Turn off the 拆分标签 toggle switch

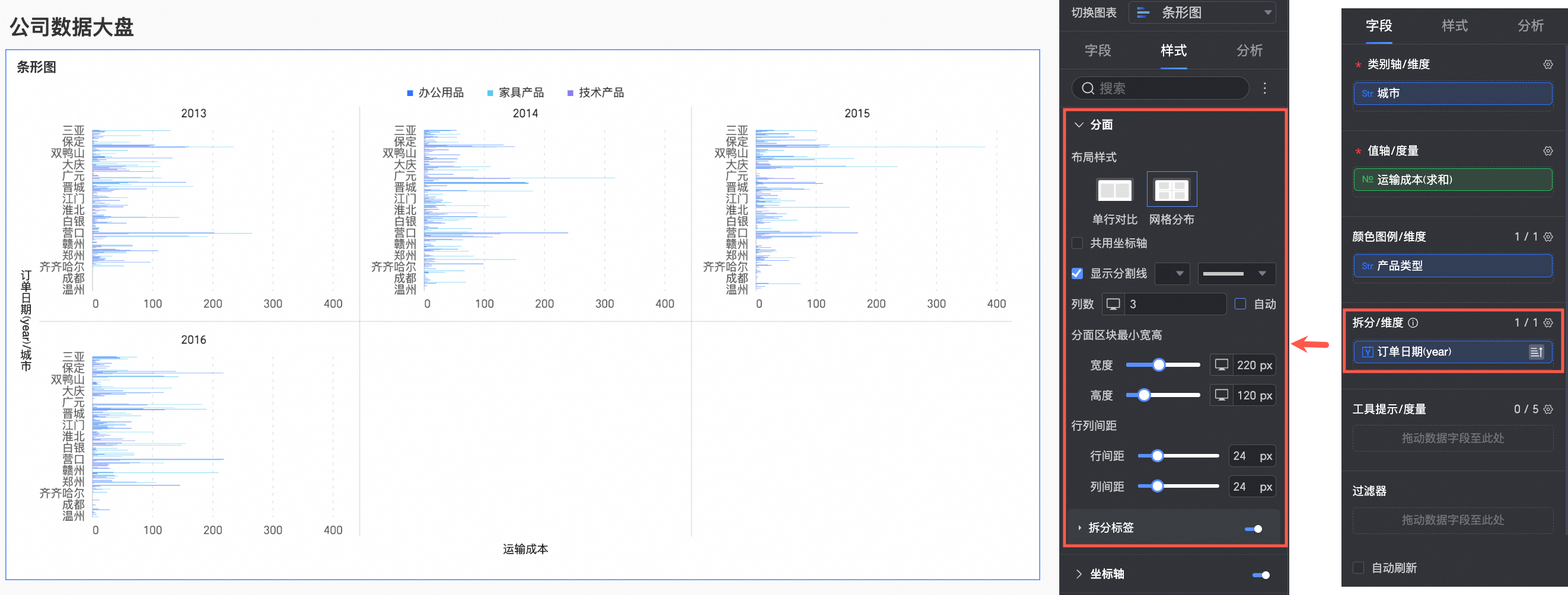[1253, 528]
